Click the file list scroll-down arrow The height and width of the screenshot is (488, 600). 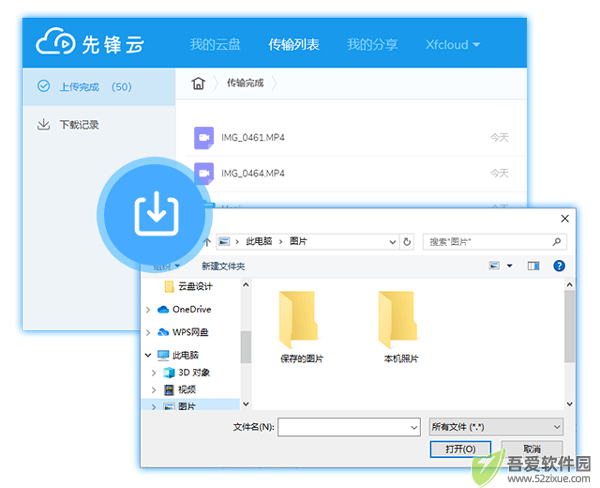pyautogui.click(x=569, y=404)
